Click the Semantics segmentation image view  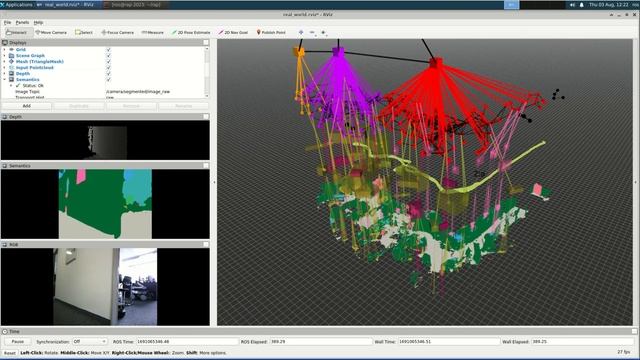pos(105,204)
